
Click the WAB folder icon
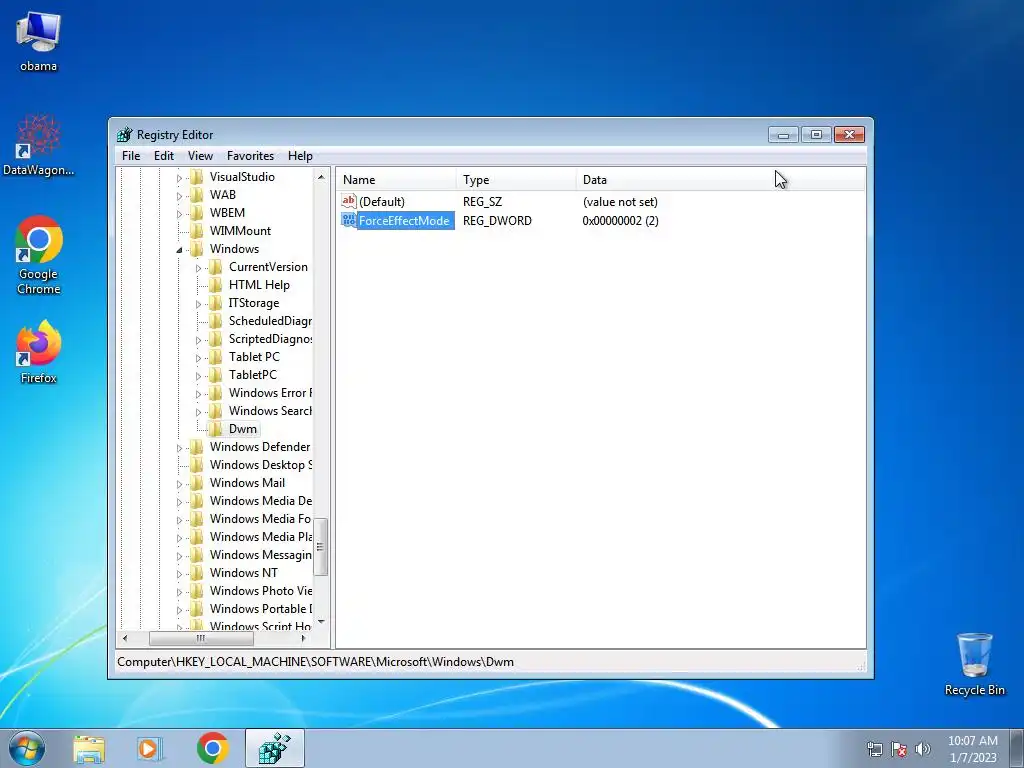tap(197, 195)
